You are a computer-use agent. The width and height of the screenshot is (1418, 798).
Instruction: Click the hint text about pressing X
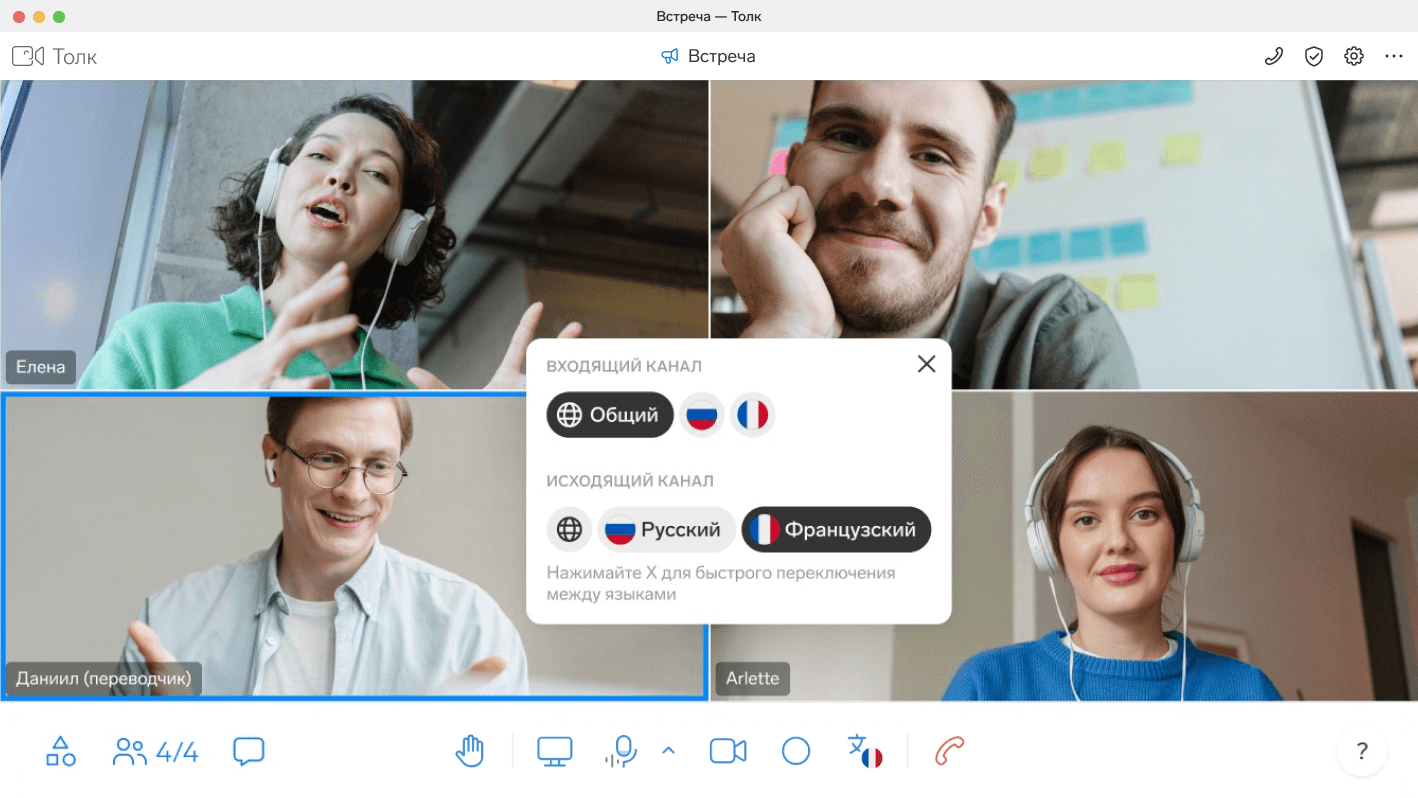[721, 584]
